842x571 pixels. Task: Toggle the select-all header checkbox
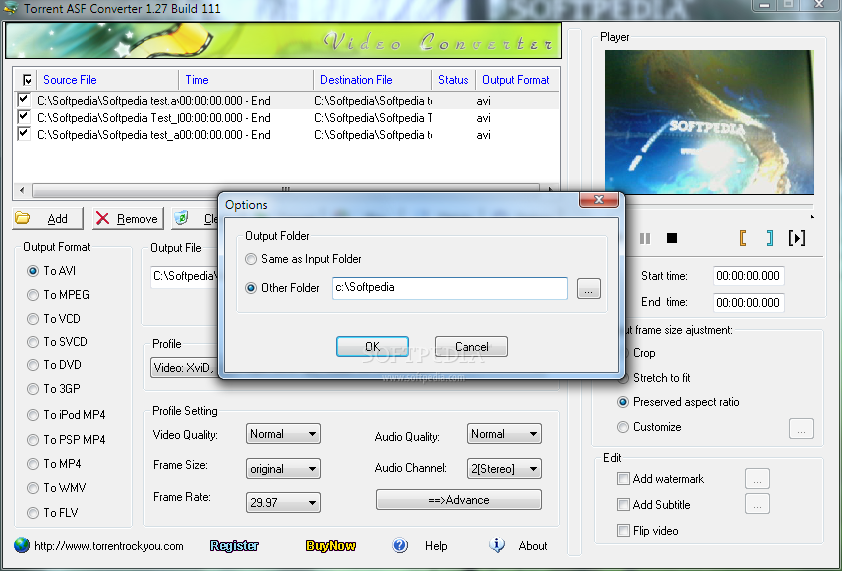[x=27, y=80]
